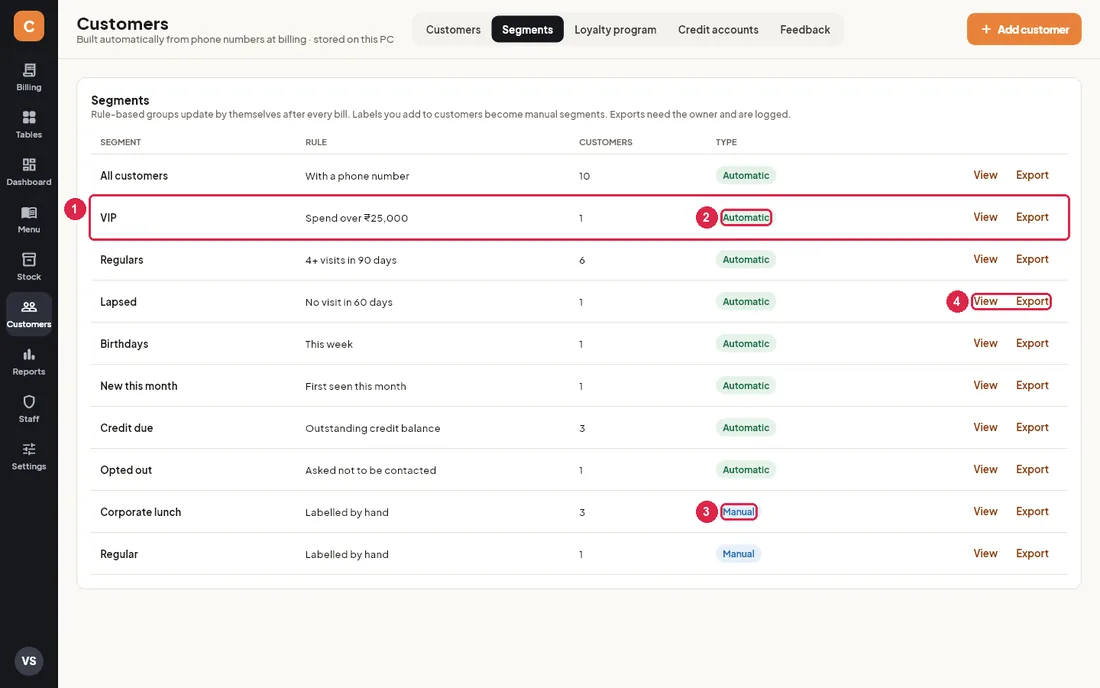Click the Manual badge in Corporate lunch row
This screenshot has height=688, width=1100.
coord(738,512)
